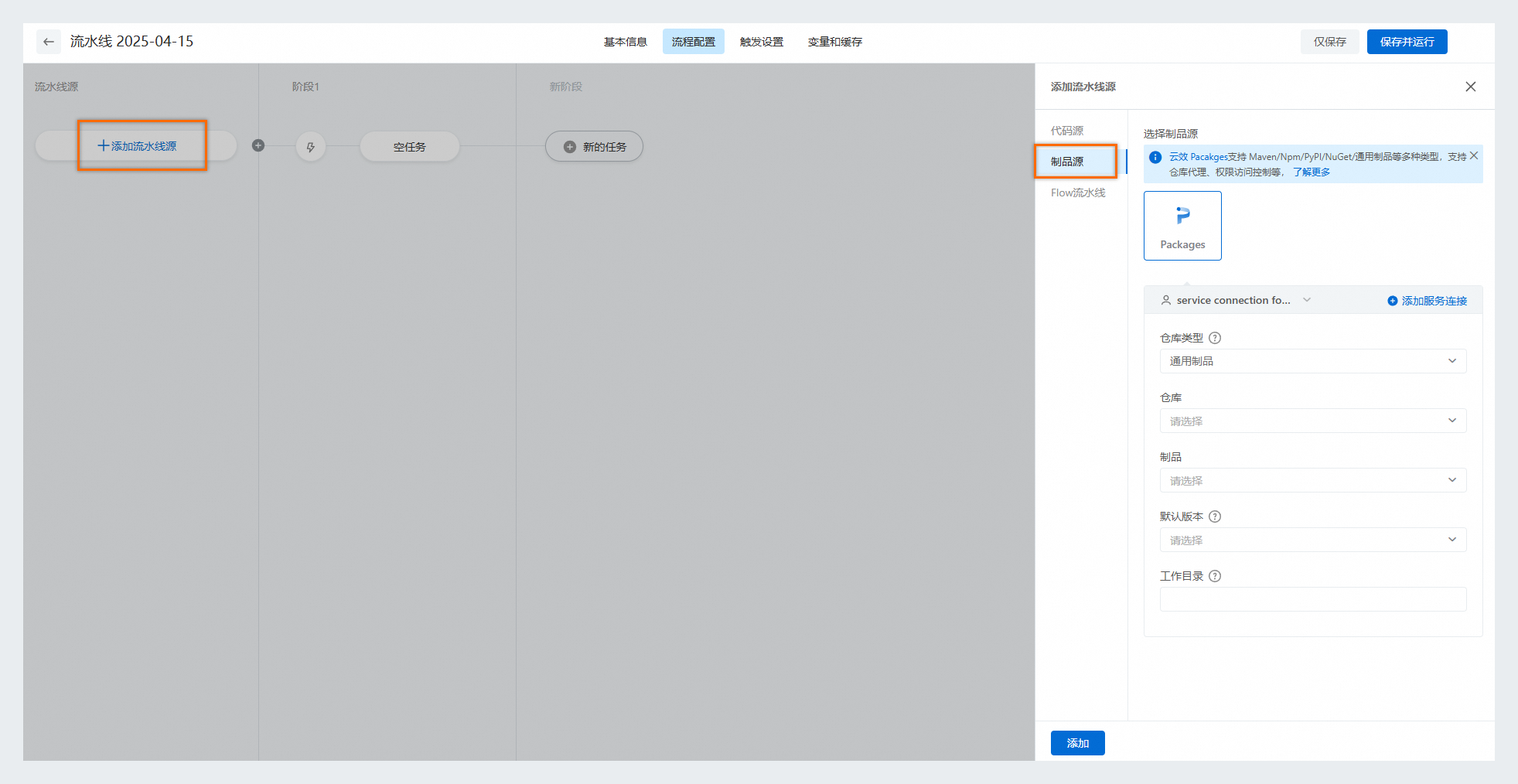Click the 添加服务连接 link
The height and width of the screenshot is (784, 1518).
(1428, 301)
